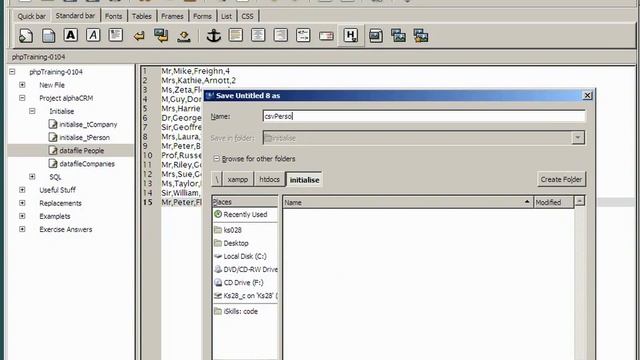Open the Save in folder dropdown
Screen dimensions: 640x360
coord(578,138)
